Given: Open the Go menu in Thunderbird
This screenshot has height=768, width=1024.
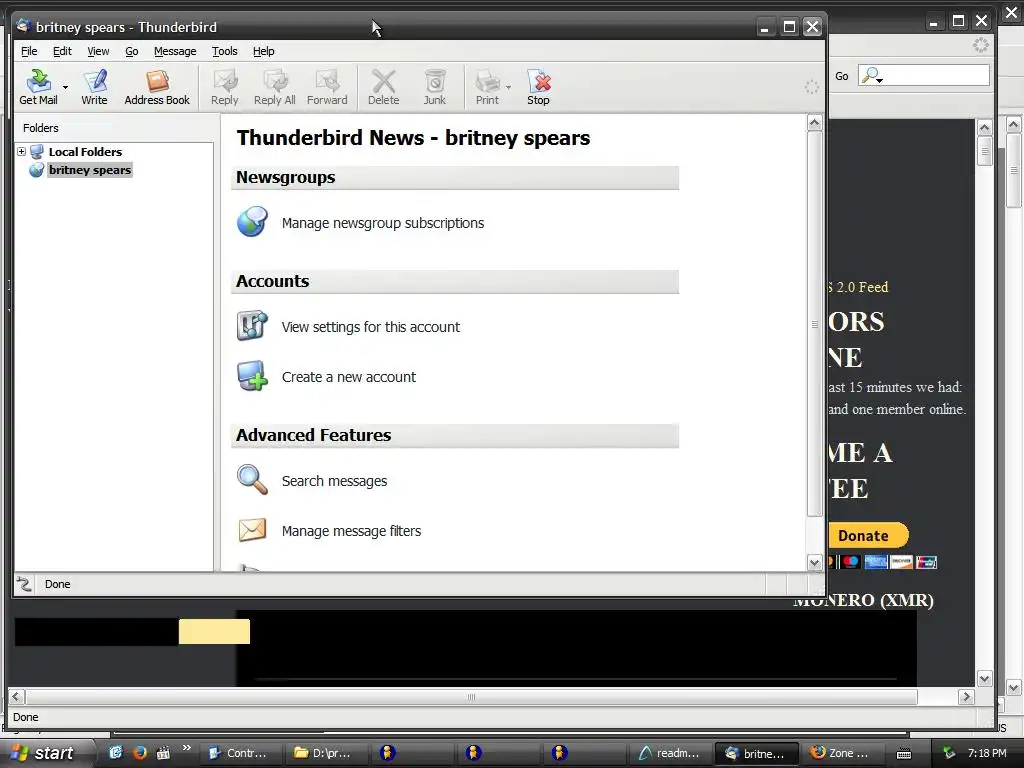Looking at the screenshot, I should (132, 51).
